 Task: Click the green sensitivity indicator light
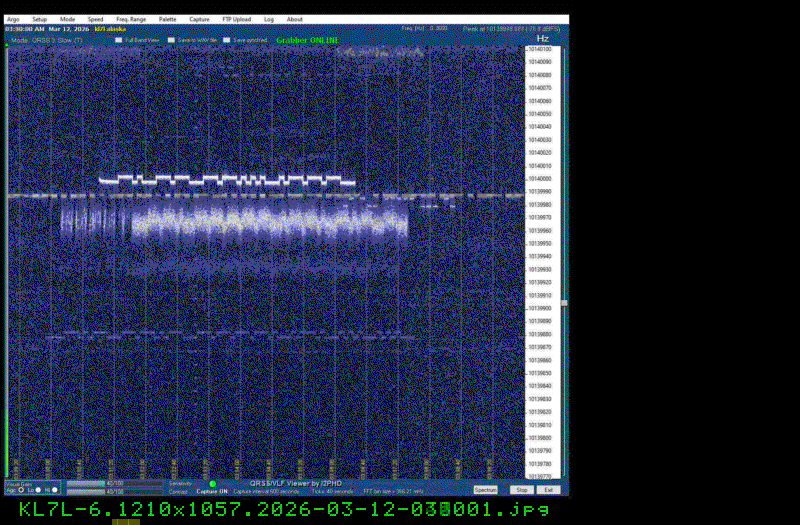point(212,484)
